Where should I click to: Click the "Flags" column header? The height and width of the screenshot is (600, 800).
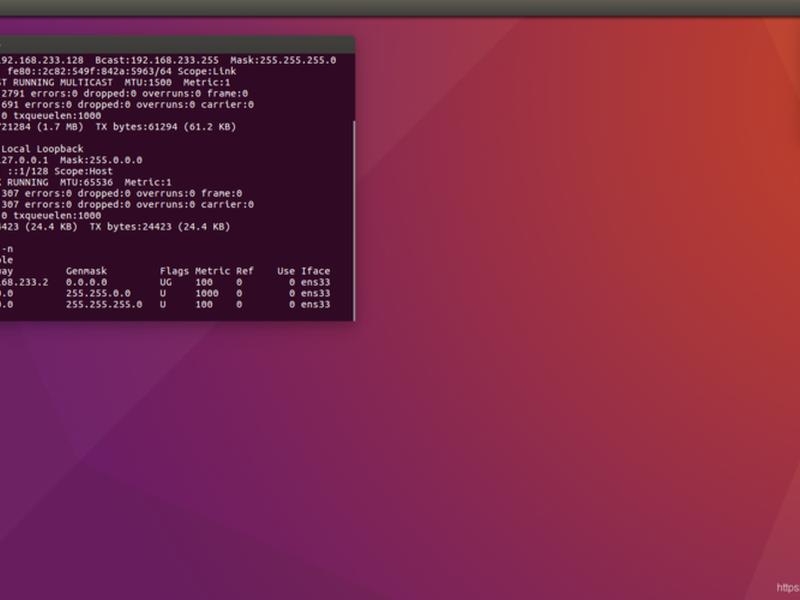(174, 271)
